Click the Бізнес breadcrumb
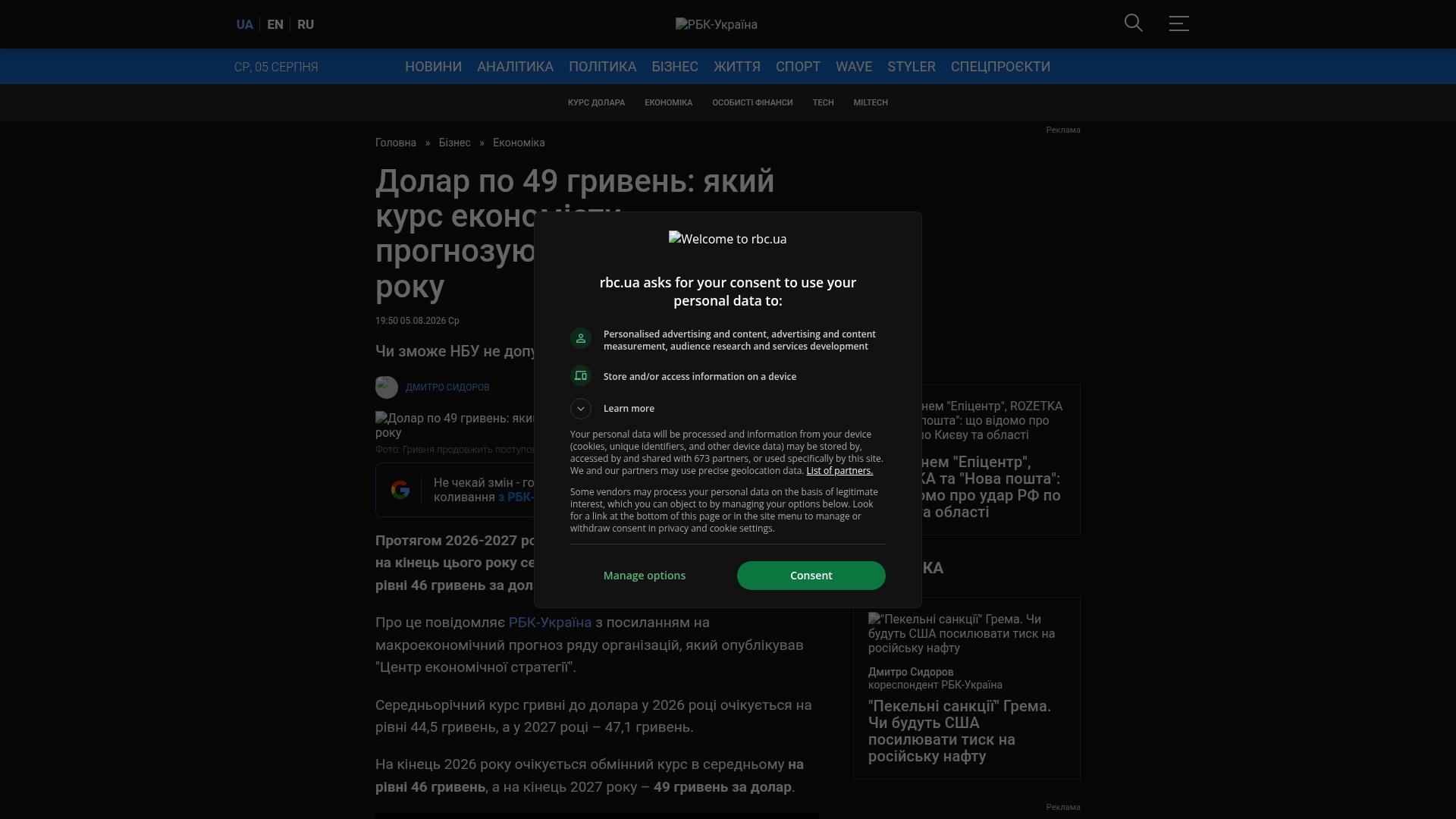 (454, 143)
